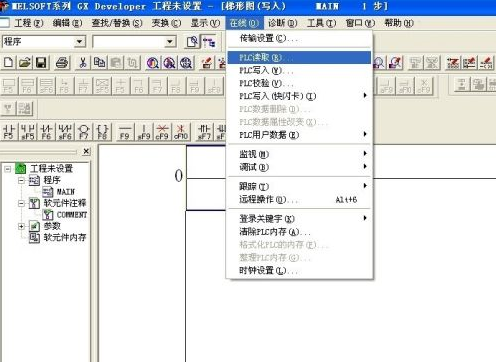This screenshot has height=362, width=496.
Task: Collapse the 程序 tree node
Action: coord(21,180)
